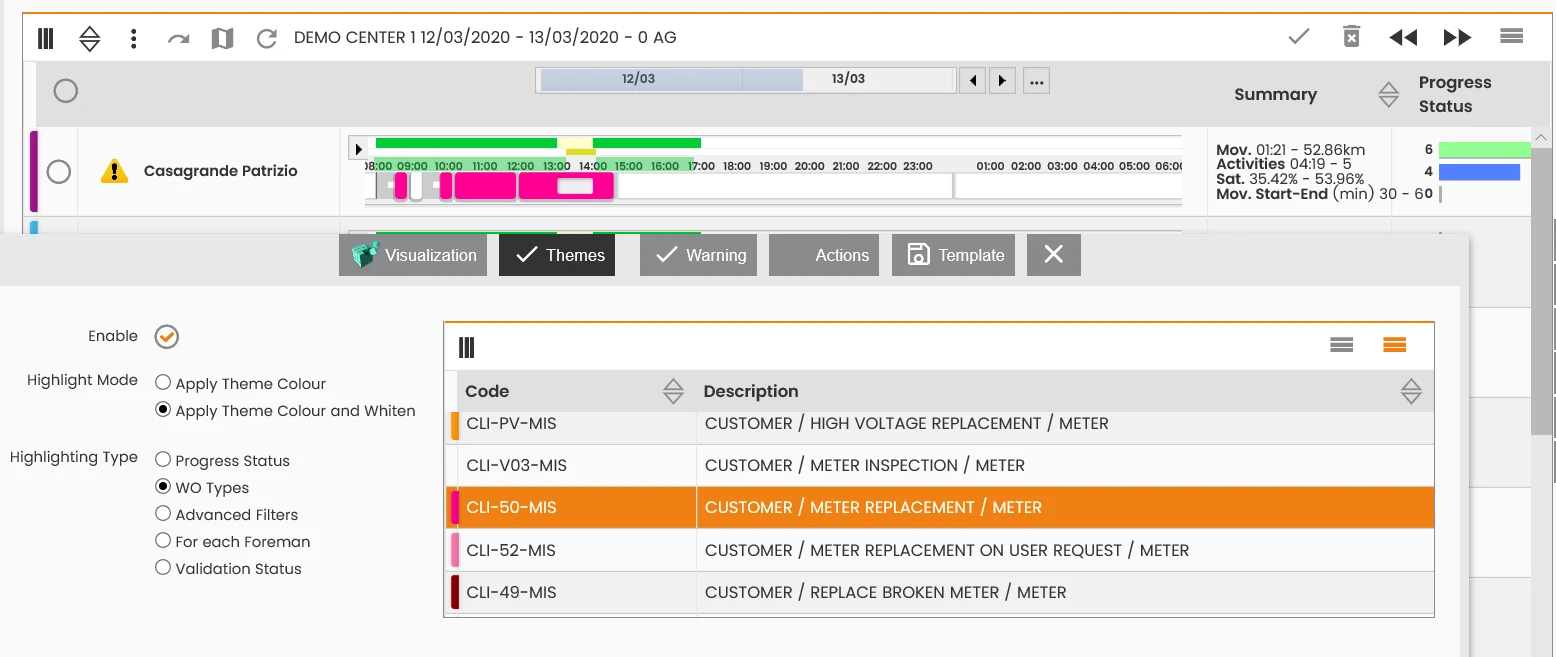Select Apply Theme Colour option
The height and width of the screenshot is (657, 1556).
(163, 383)
